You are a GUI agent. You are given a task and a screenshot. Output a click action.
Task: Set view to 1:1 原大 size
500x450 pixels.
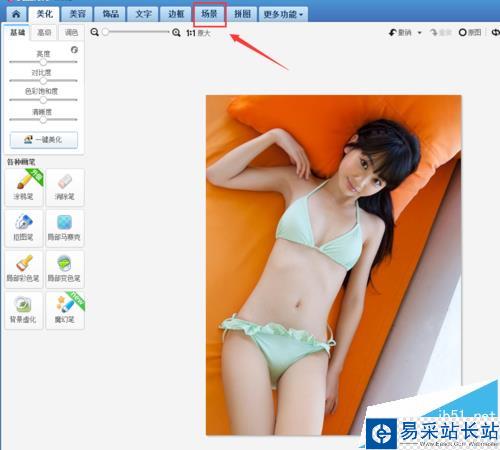(x=198, y=33)
